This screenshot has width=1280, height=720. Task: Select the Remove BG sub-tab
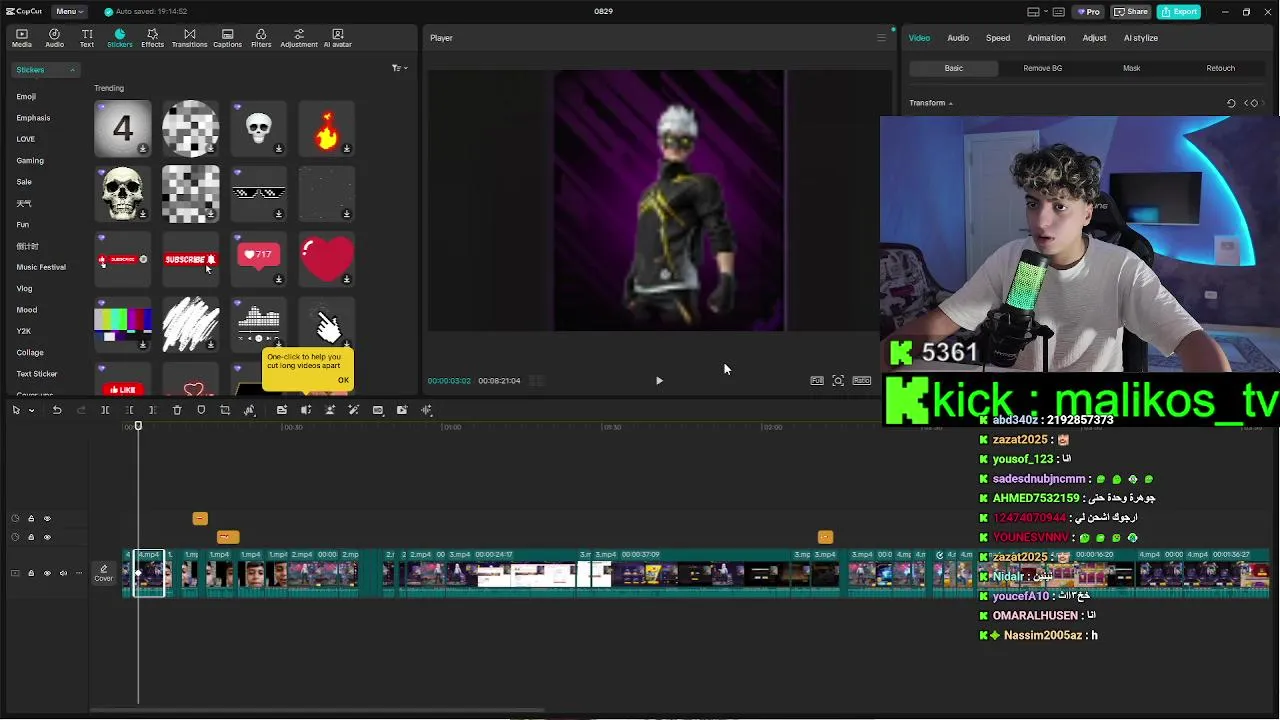(1043, 68)
